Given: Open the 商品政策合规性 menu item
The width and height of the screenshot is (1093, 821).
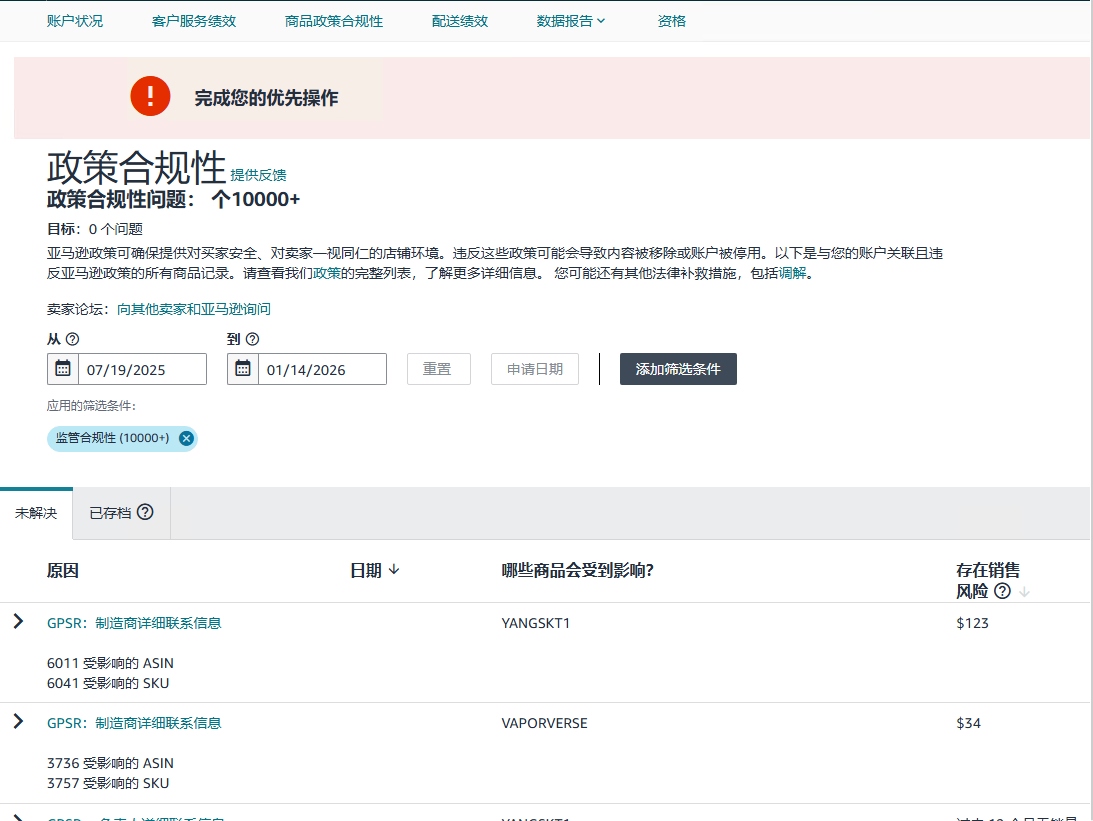Looking at the screenshot, I should [333, 21].
